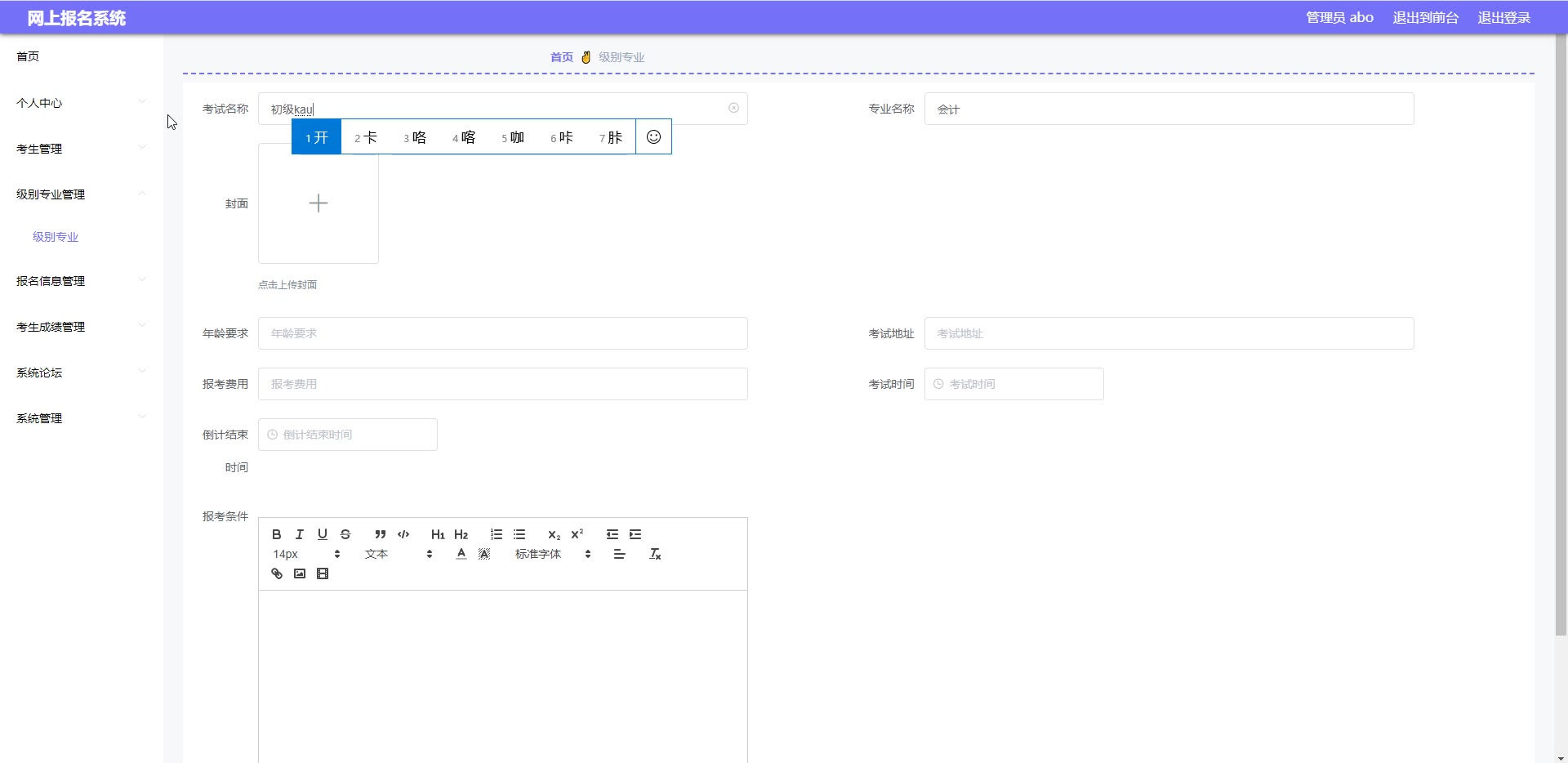Click the 退出到前台 link
1568x763 pixels.
tap(1425, 18)
